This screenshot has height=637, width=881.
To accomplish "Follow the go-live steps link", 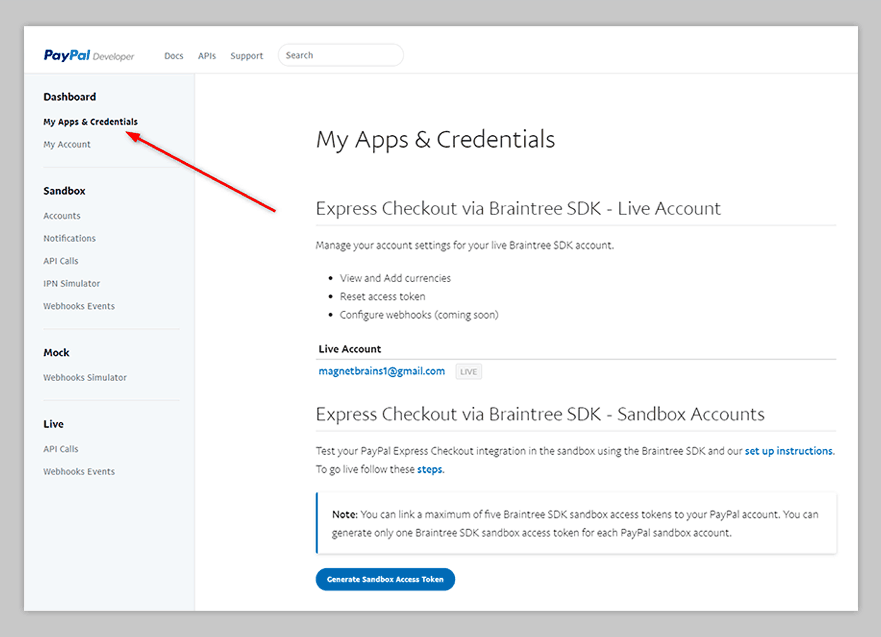I will click(x=430, y=469).
